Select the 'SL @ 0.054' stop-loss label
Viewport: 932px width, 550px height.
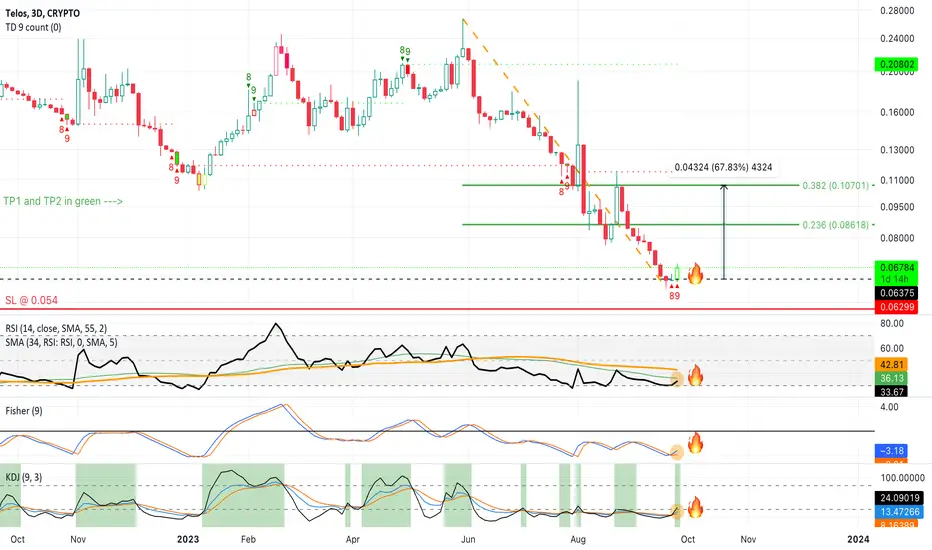coord(32,300)
